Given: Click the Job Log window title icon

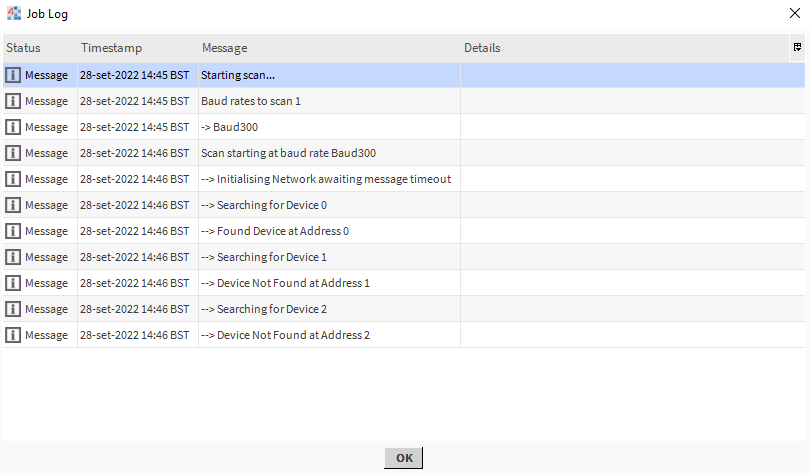Looking at the screenshot, I should (13, 14).
